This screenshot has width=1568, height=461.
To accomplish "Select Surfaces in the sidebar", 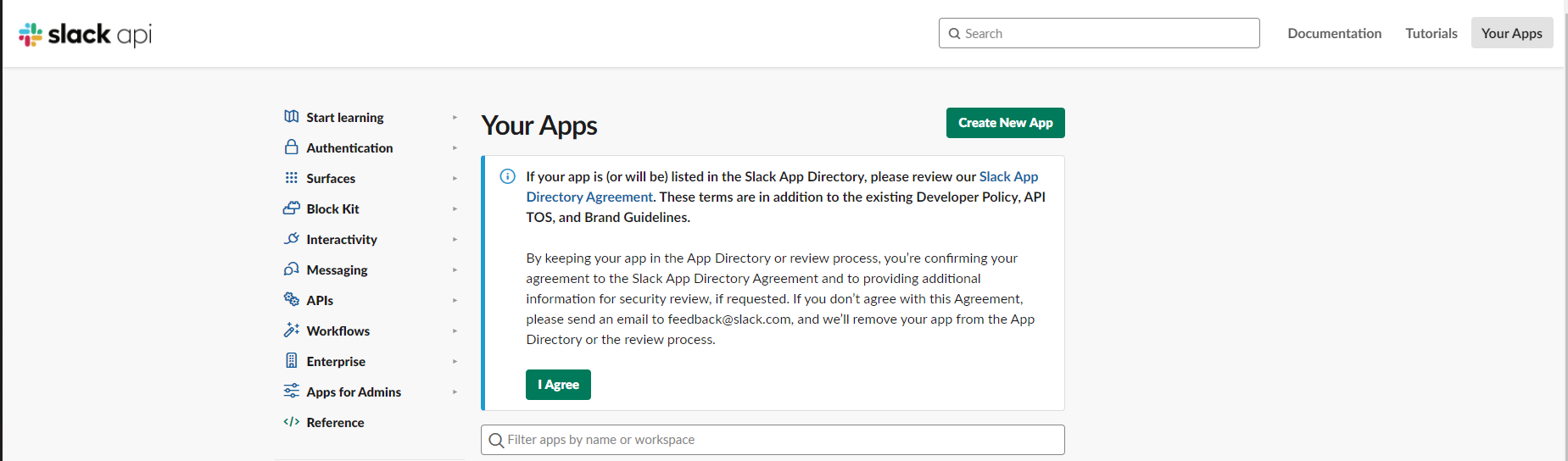I will click(331, 179).
